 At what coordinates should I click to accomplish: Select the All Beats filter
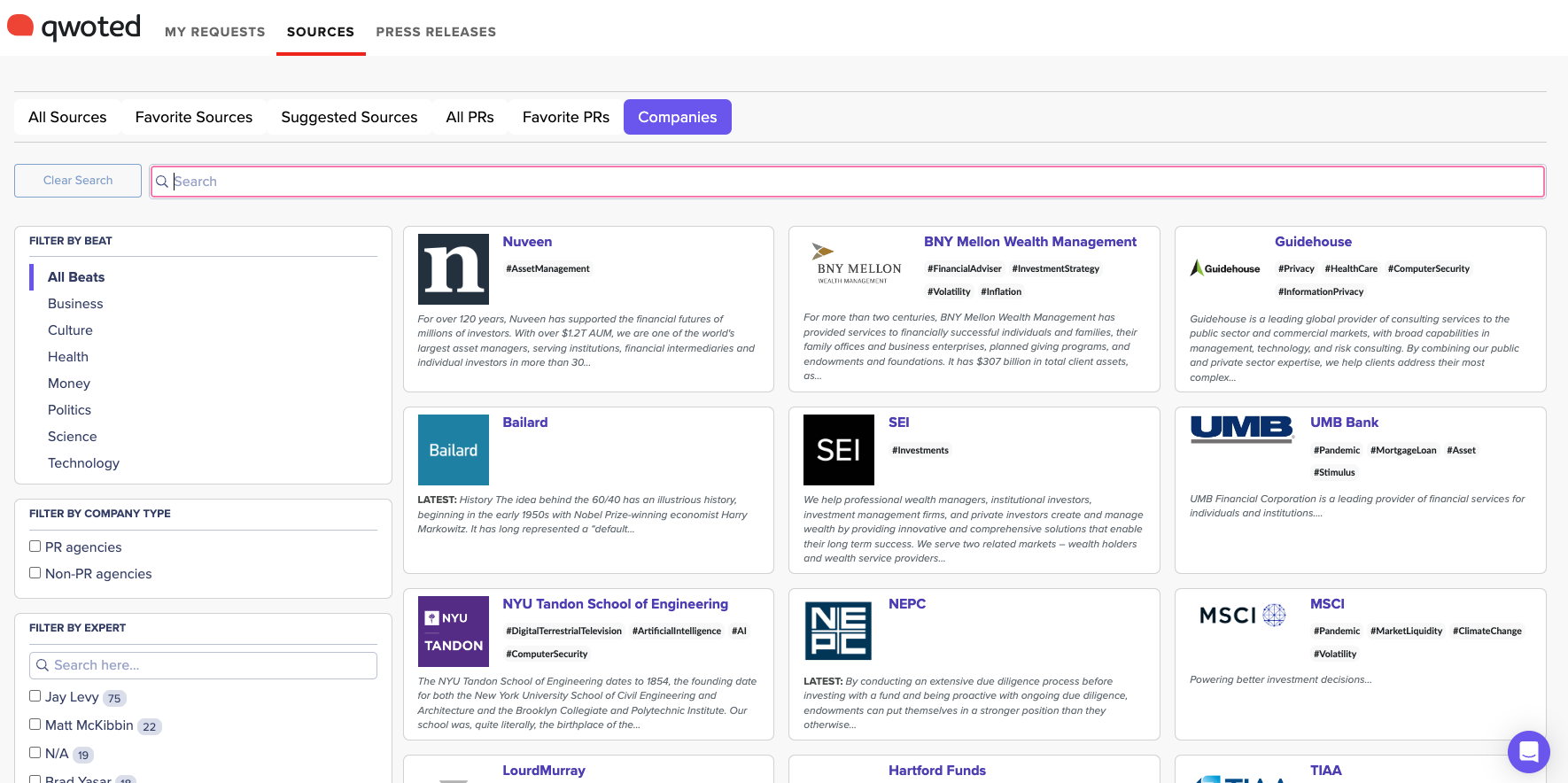point(76,277)
